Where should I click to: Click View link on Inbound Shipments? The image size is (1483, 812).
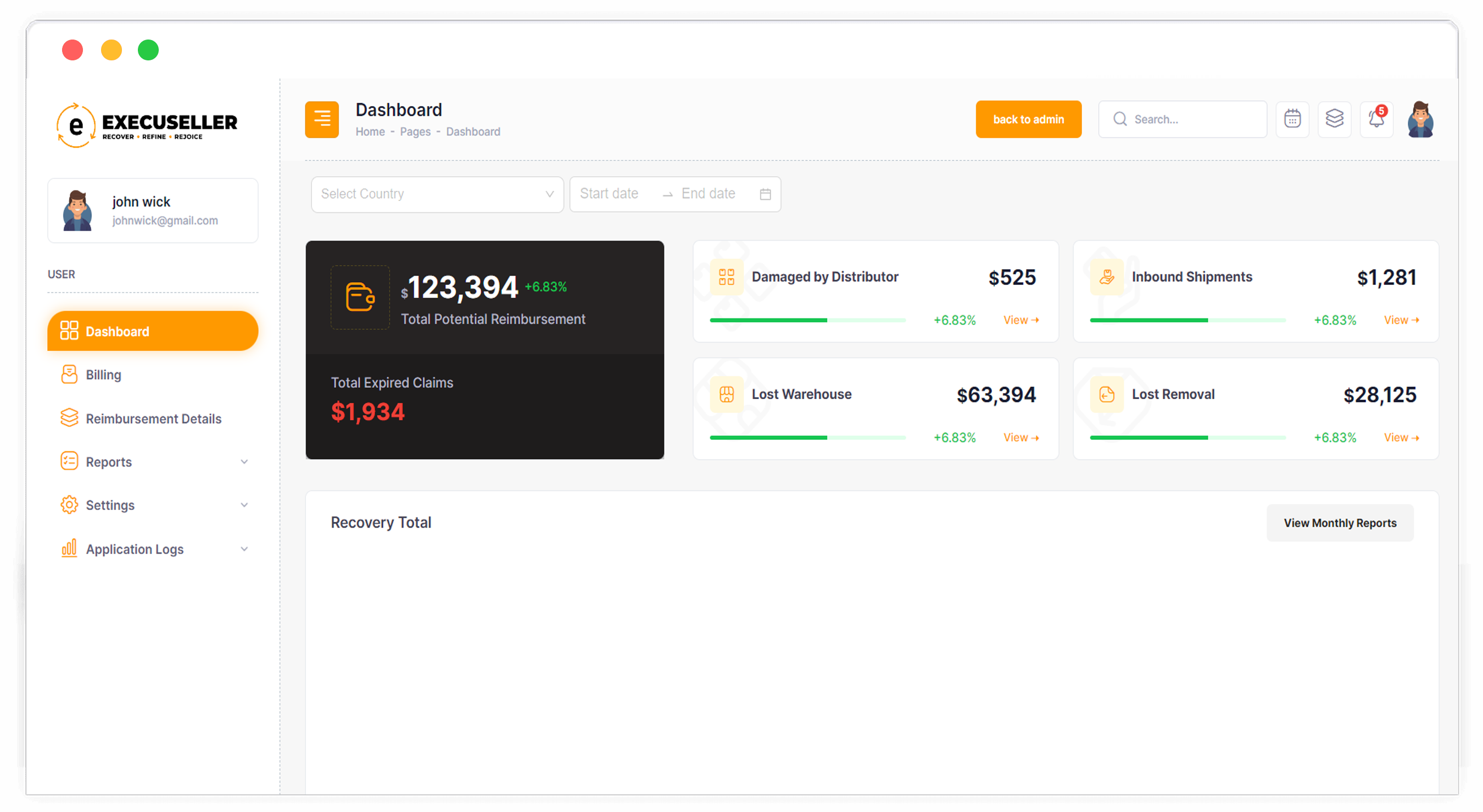[x=1401, y=320]
